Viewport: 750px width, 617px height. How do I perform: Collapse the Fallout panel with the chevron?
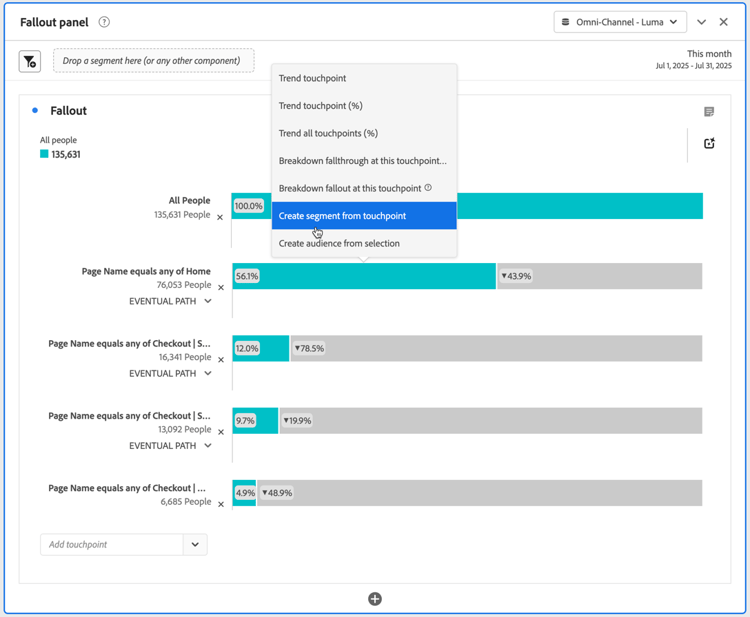[x=701, y=22]
